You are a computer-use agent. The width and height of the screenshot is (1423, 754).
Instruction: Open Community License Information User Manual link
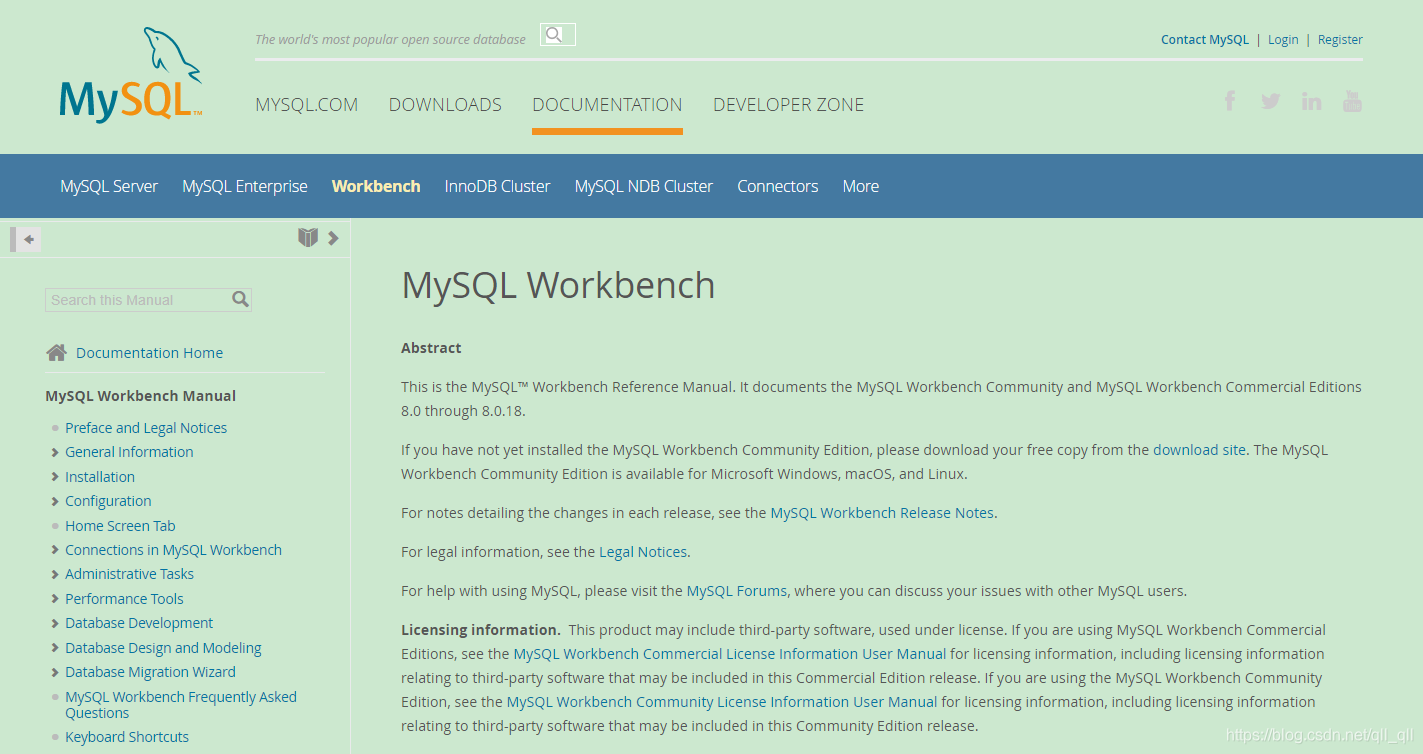pos(722,702)
